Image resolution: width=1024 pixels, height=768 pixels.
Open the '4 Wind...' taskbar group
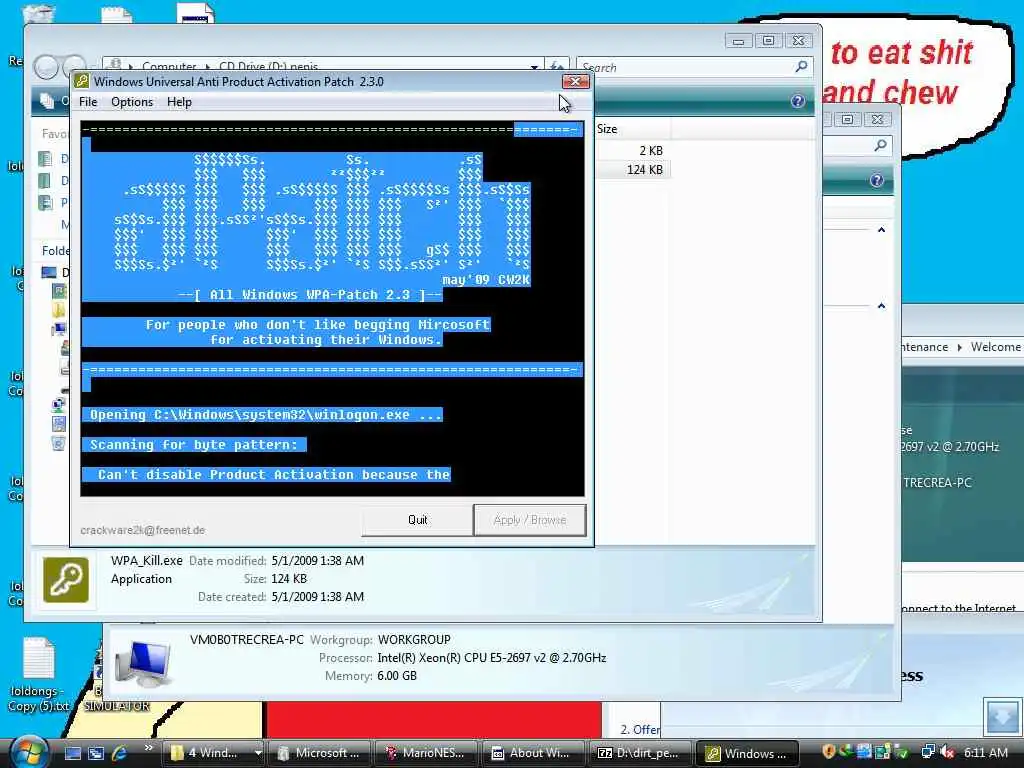(x=207, y=753)
